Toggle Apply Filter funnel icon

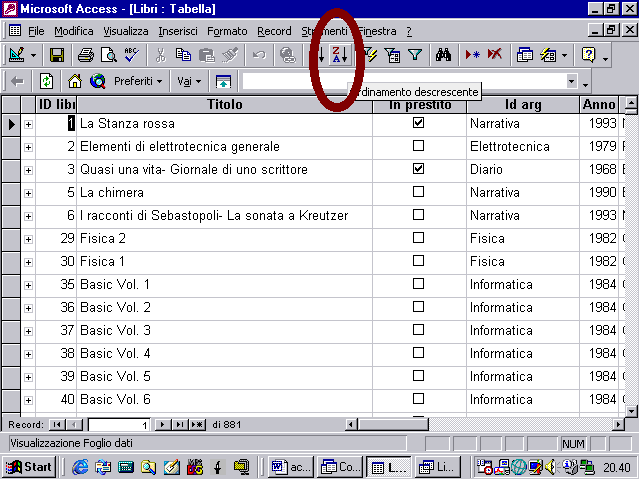[415, 55]
